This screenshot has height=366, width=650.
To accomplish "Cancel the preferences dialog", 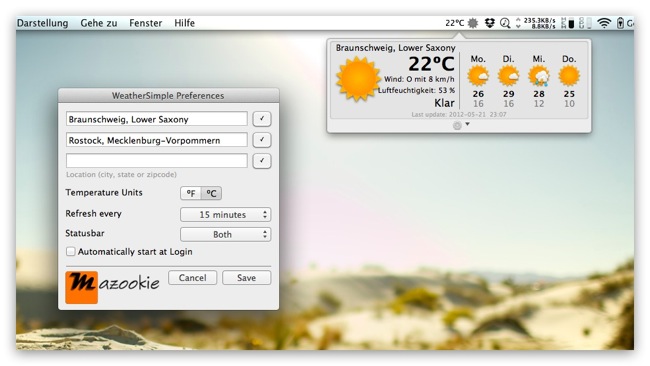I will point(192,278).
